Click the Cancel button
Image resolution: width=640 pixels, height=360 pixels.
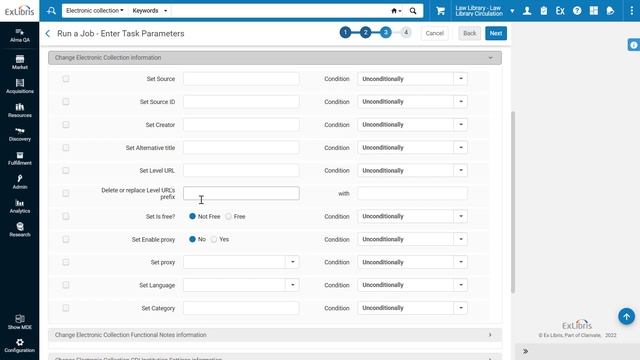point(434,33)
